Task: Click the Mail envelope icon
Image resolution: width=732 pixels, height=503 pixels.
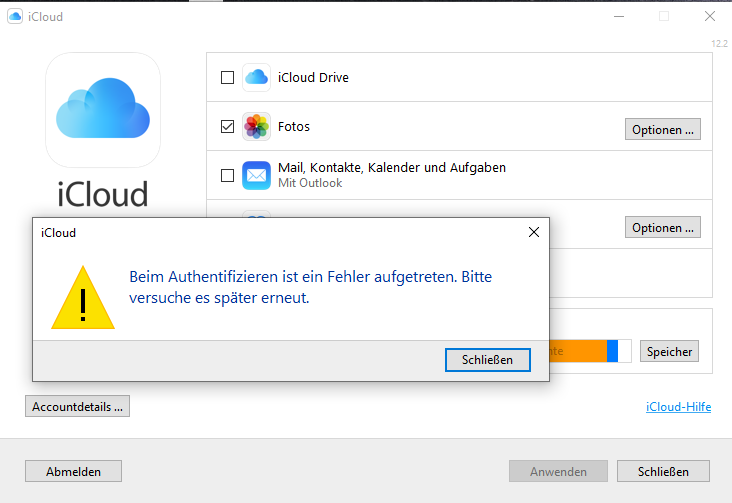Action: tap(257, 175)
